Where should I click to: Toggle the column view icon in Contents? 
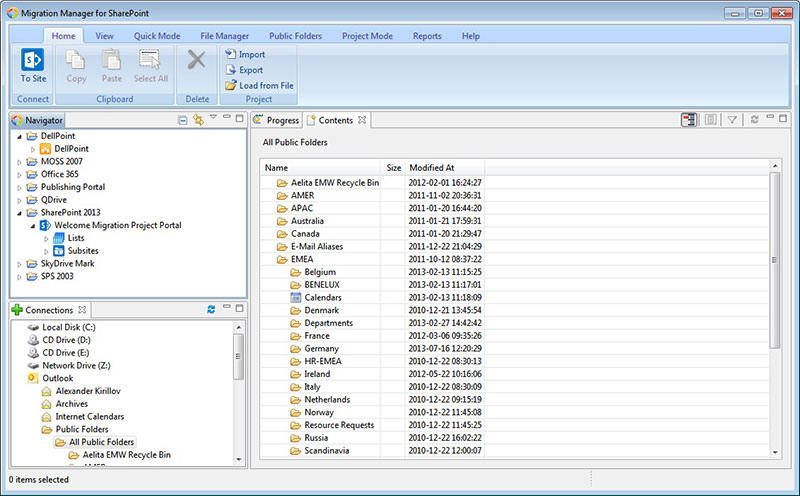click(x=710, y=120)
